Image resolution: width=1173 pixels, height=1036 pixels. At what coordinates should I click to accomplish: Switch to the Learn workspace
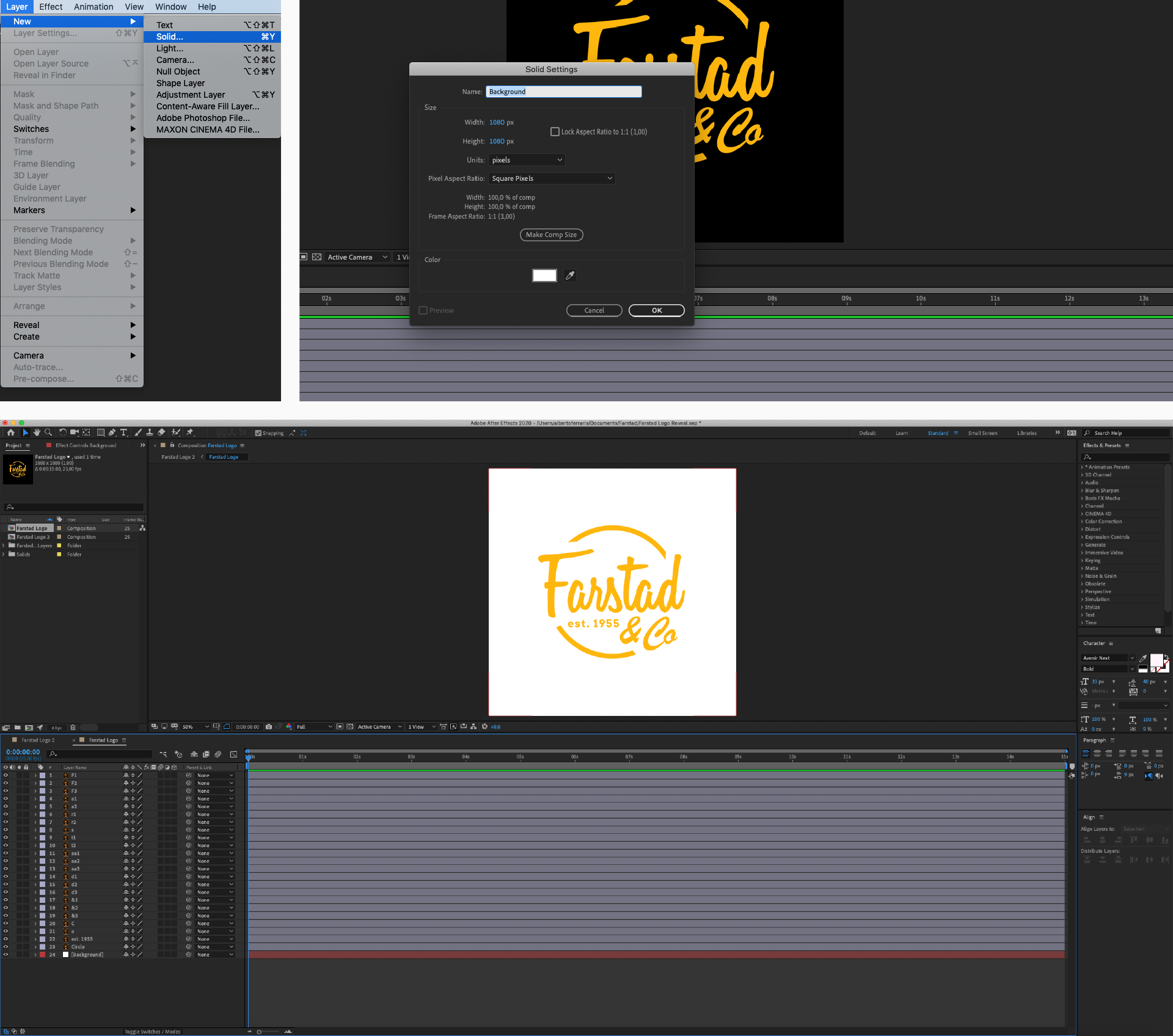[902, 433]
